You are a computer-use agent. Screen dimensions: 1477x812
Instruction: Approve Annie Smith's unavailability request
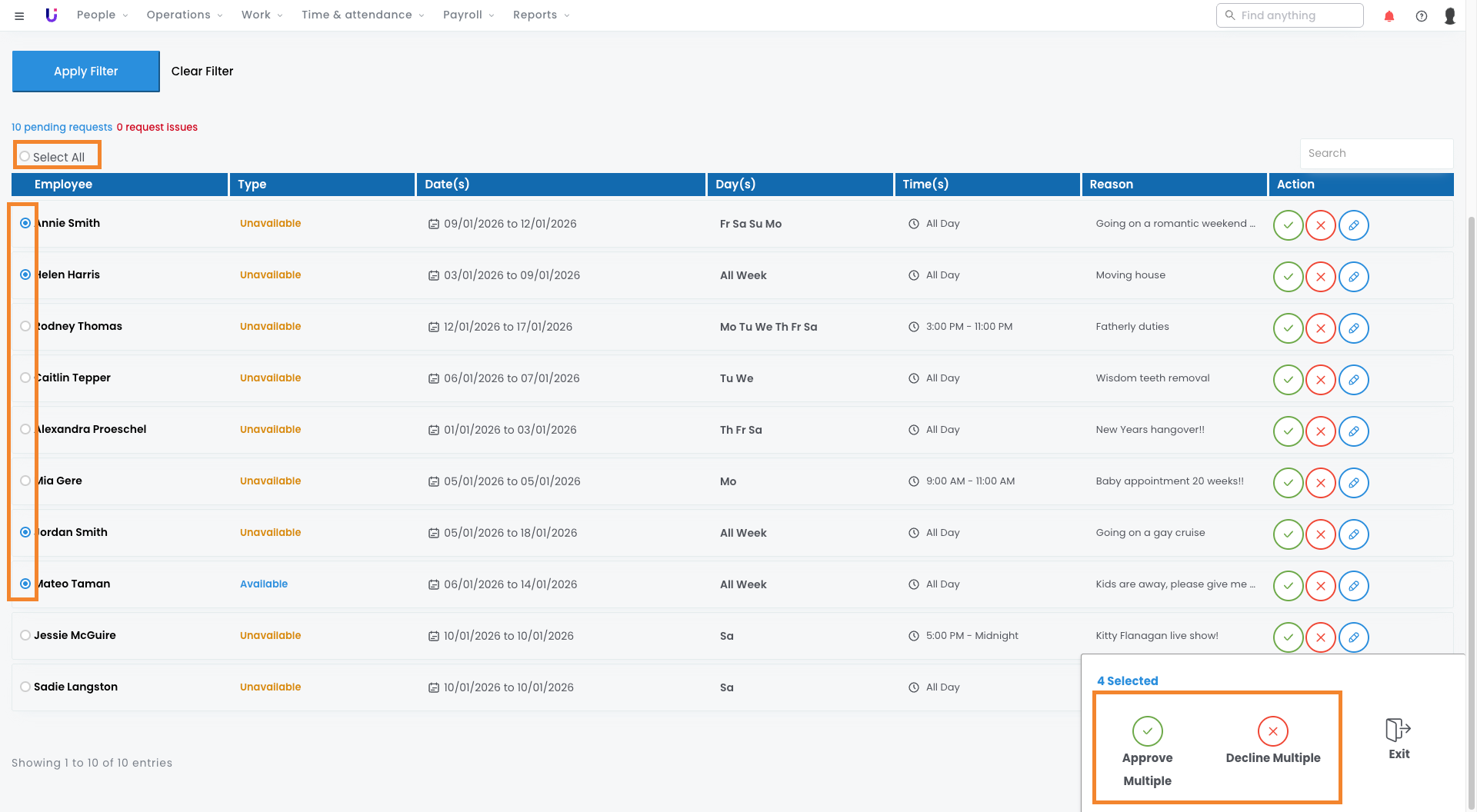point(1288,225)
